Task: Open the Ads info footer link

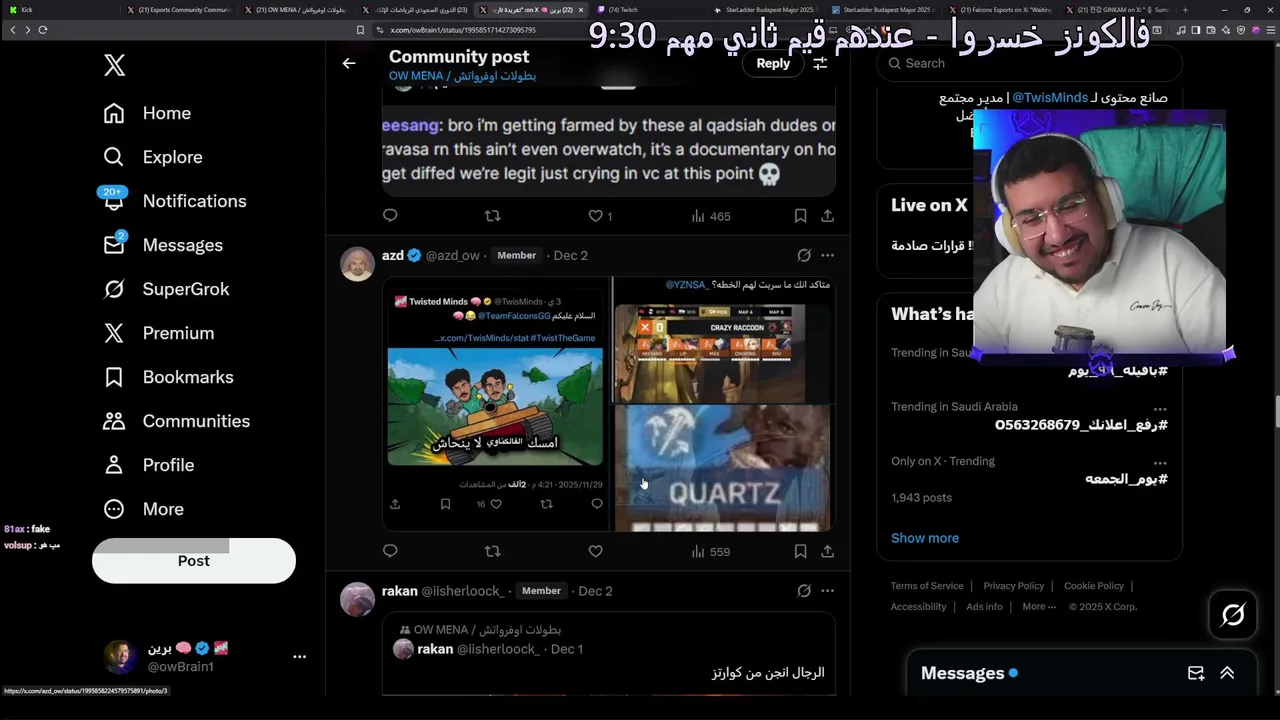Action: point(984,606)
